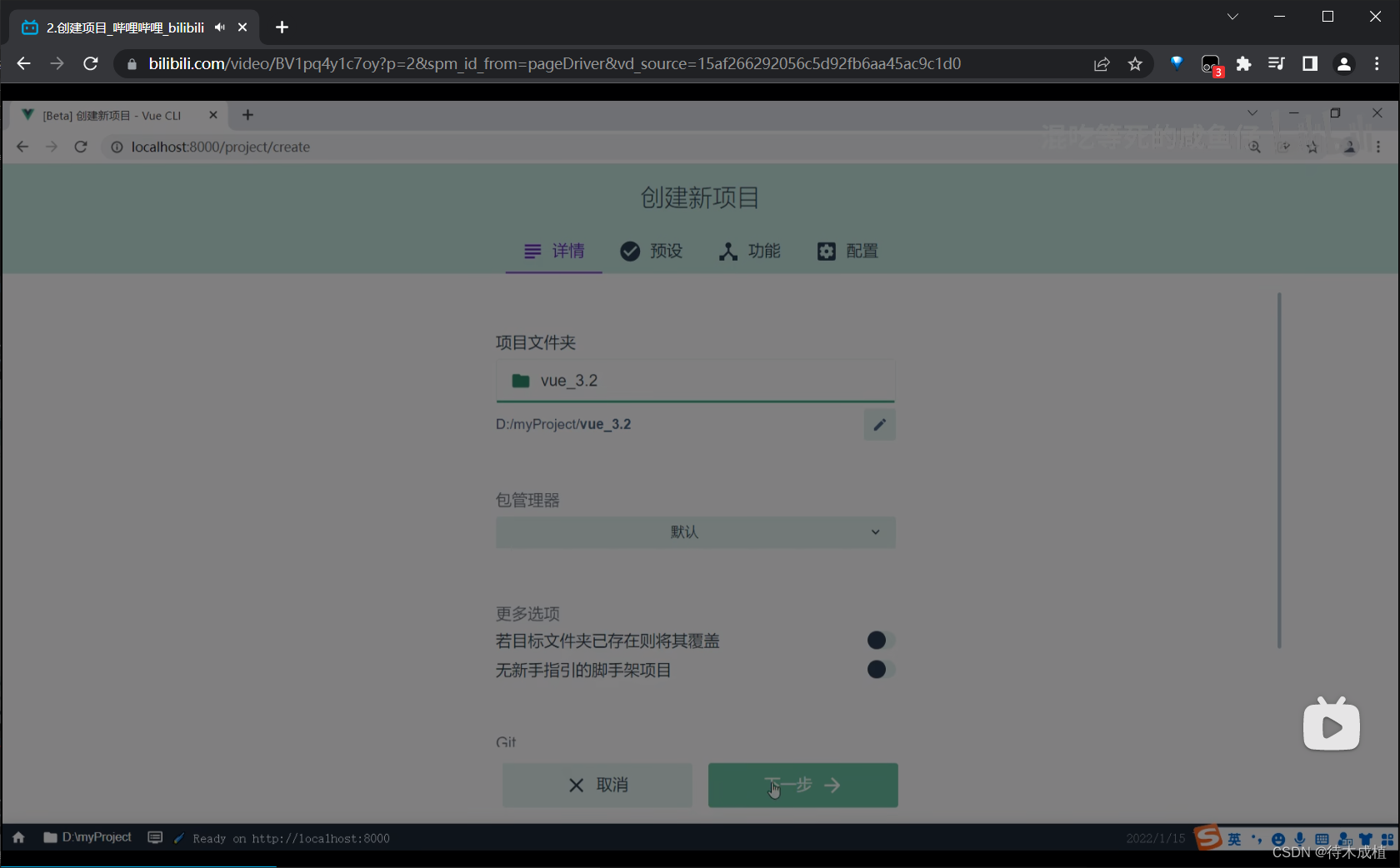Click localhost:8000/project/create address bar
The image size is (1400, 868).
click(x=220, y=147)
